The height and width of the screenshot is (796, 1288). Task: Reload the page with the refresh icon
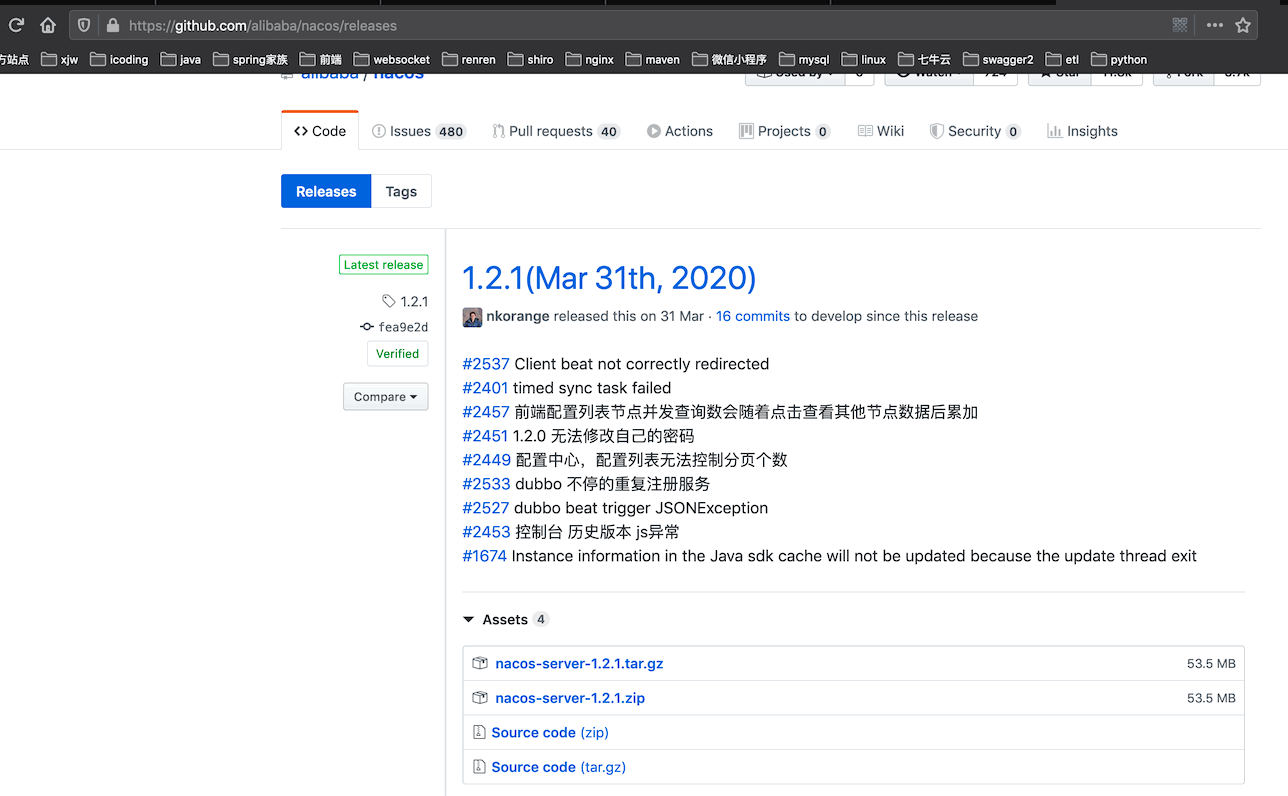tap(16, 25)
